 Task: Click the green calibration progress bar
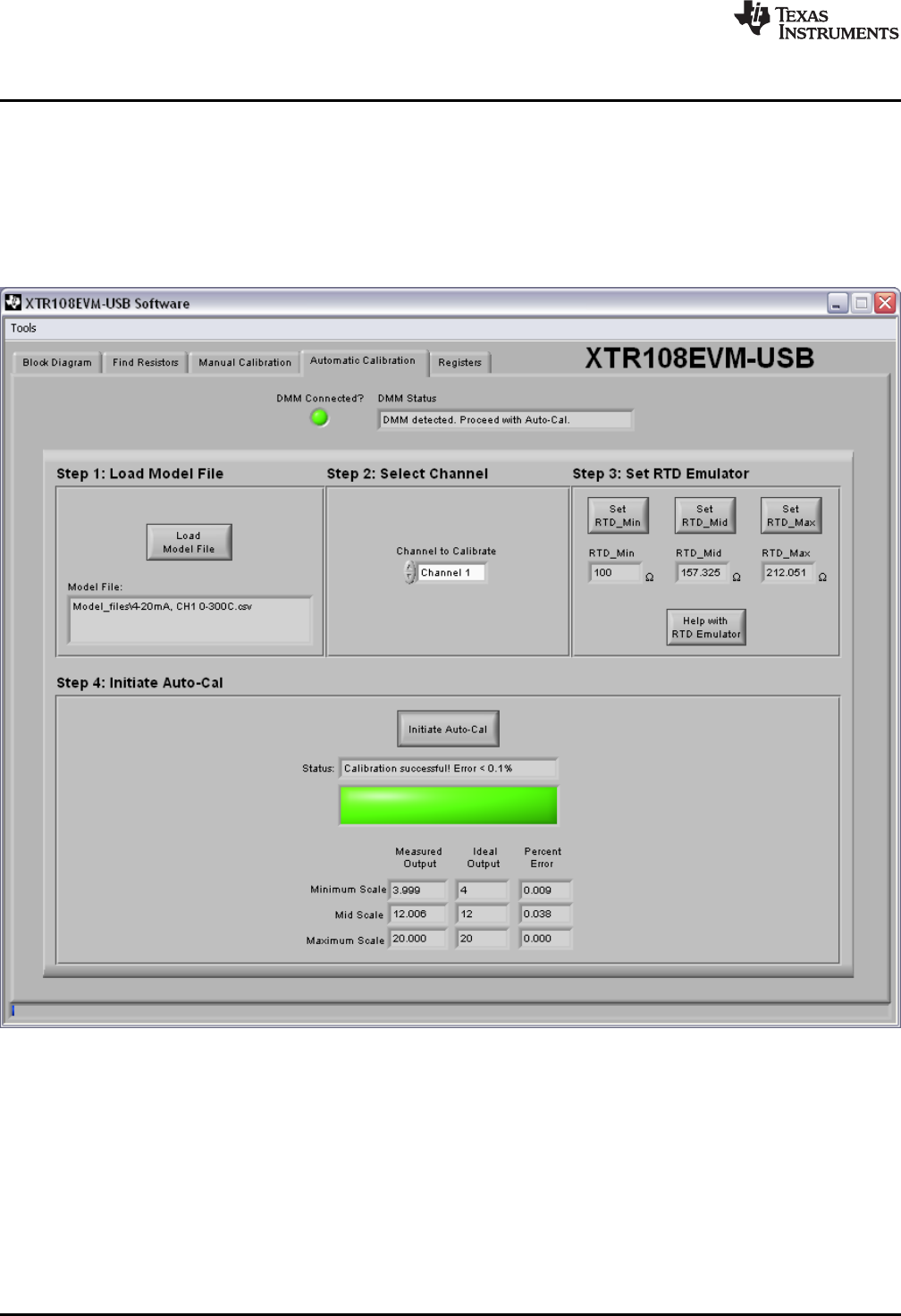coord(449,805)
